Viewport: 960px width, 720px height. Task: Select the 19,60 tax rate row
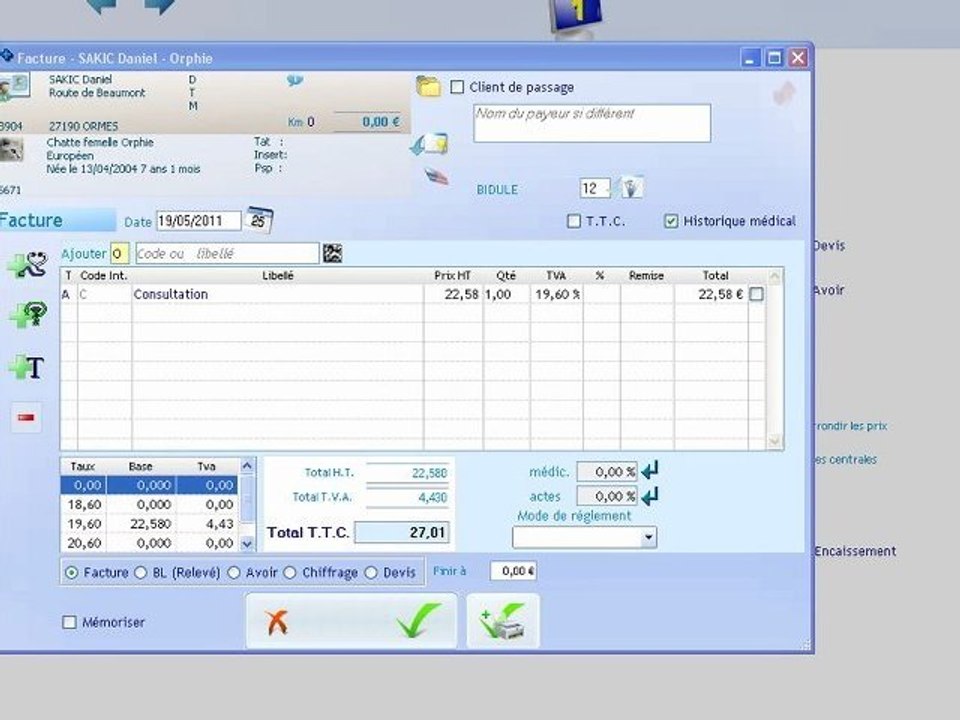pyautogui.click(x=149, y=523)
